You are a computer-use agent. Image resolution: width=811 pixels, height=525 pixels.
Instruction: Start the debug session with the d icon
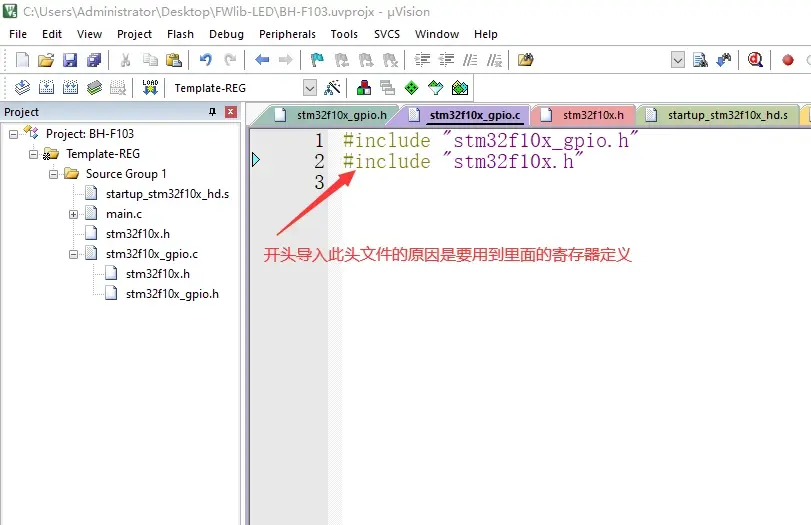tap(755, 60)
